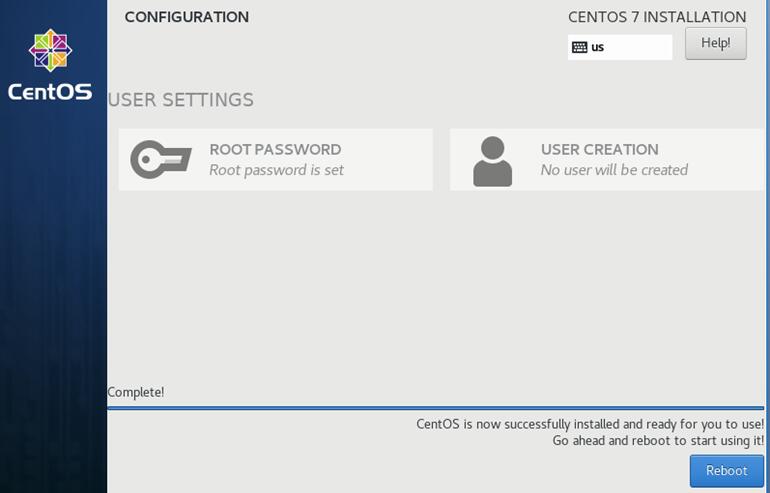
Task: Click the 'us' layout text
Action: pos(598,48)
